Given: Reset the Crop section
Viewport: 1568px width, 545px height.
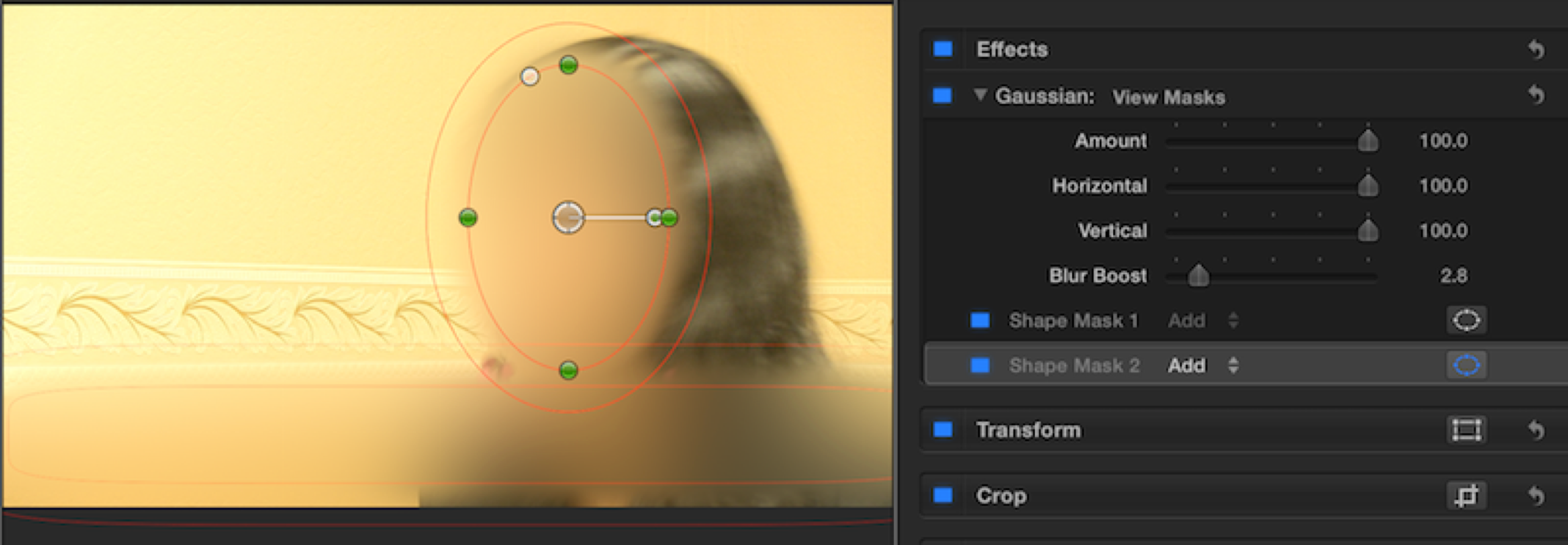Looking at the screenshot, I should pos(1536,496).
